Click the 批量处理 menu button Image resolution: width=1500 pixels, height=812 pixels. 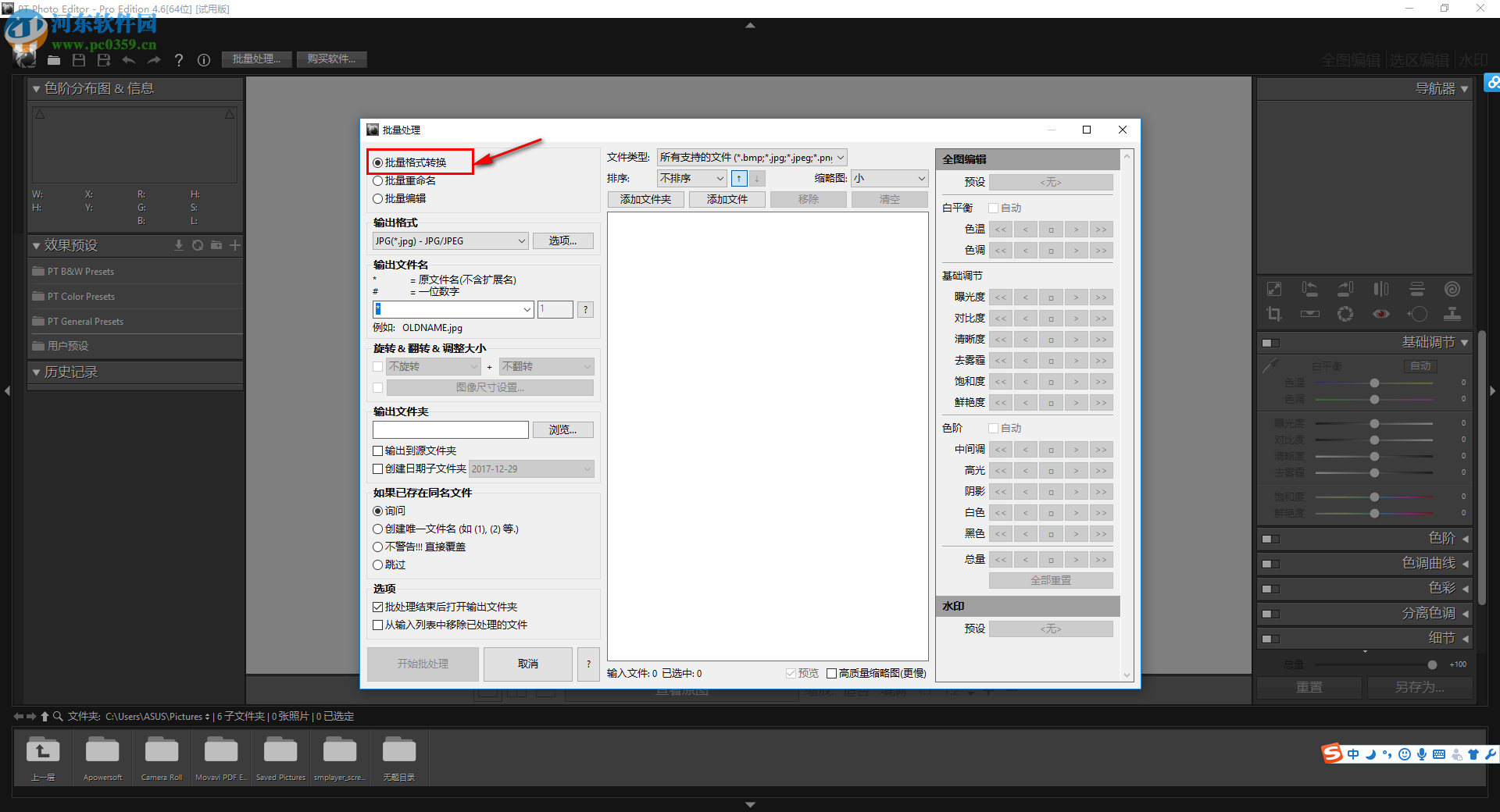click(256, 59)
